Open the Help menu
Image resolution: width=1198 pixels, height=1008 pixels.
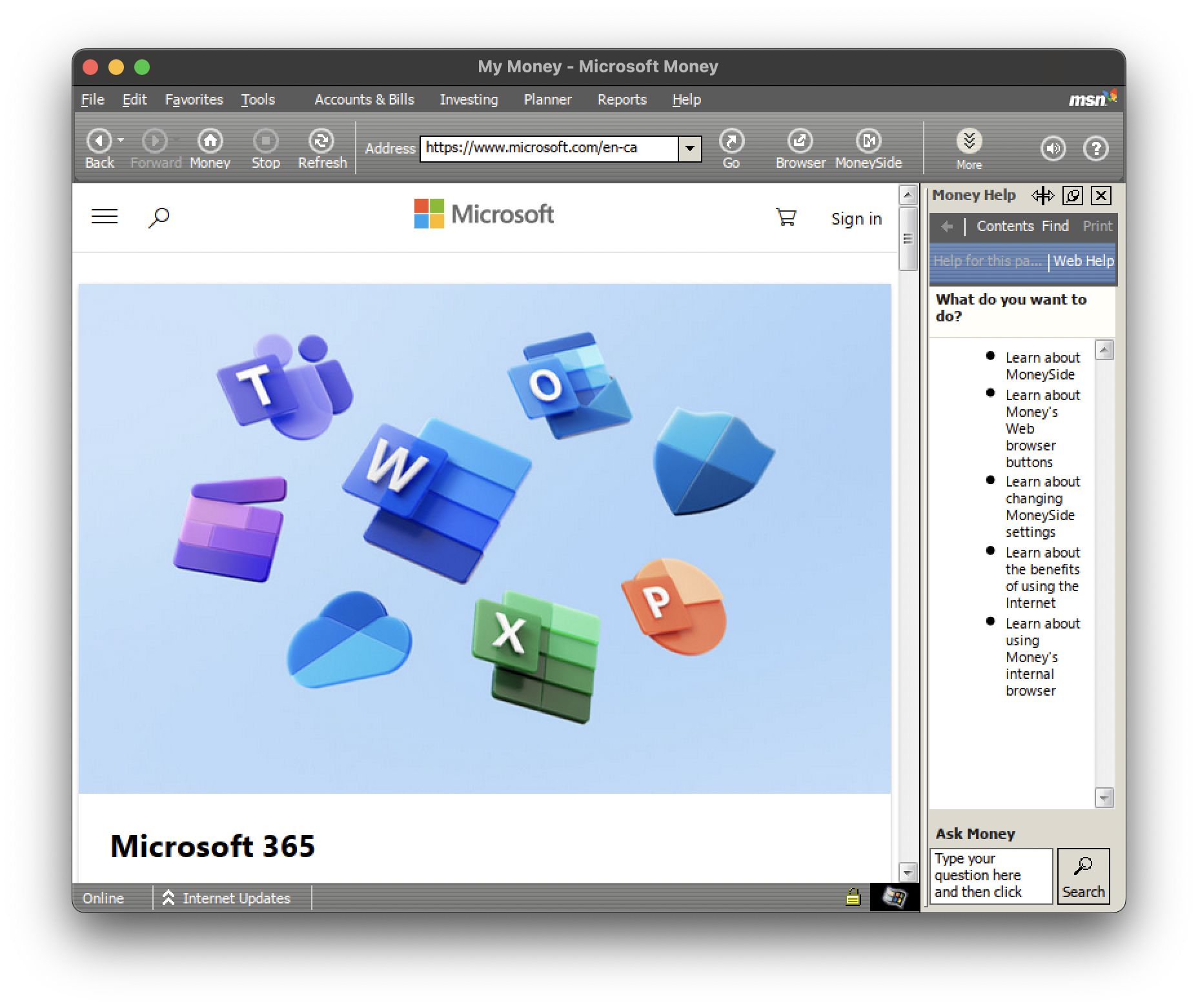tap(686, 99)
